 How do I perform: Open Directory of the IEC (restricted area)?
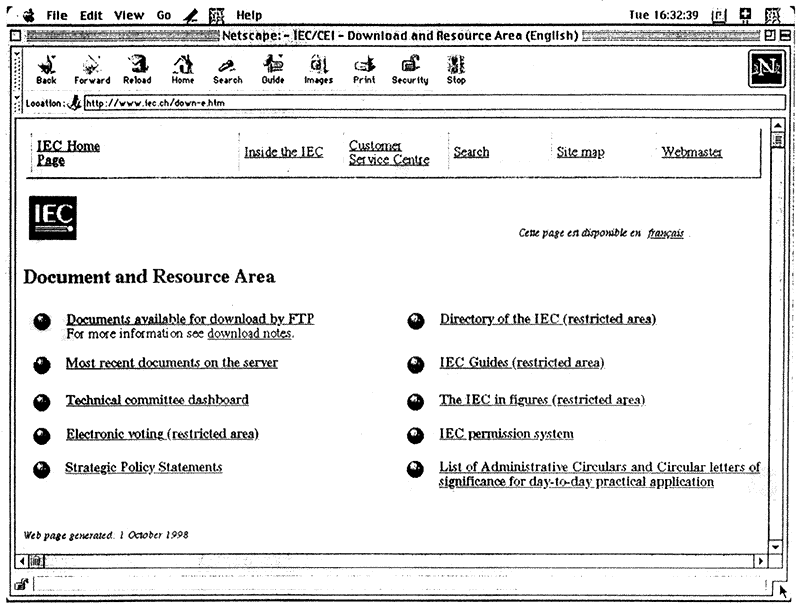point(548,319)
